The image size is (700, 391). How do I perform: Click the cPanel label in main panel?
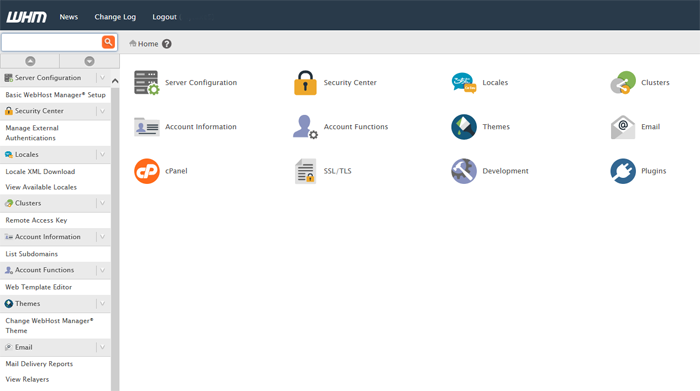[x=176, y=171]
